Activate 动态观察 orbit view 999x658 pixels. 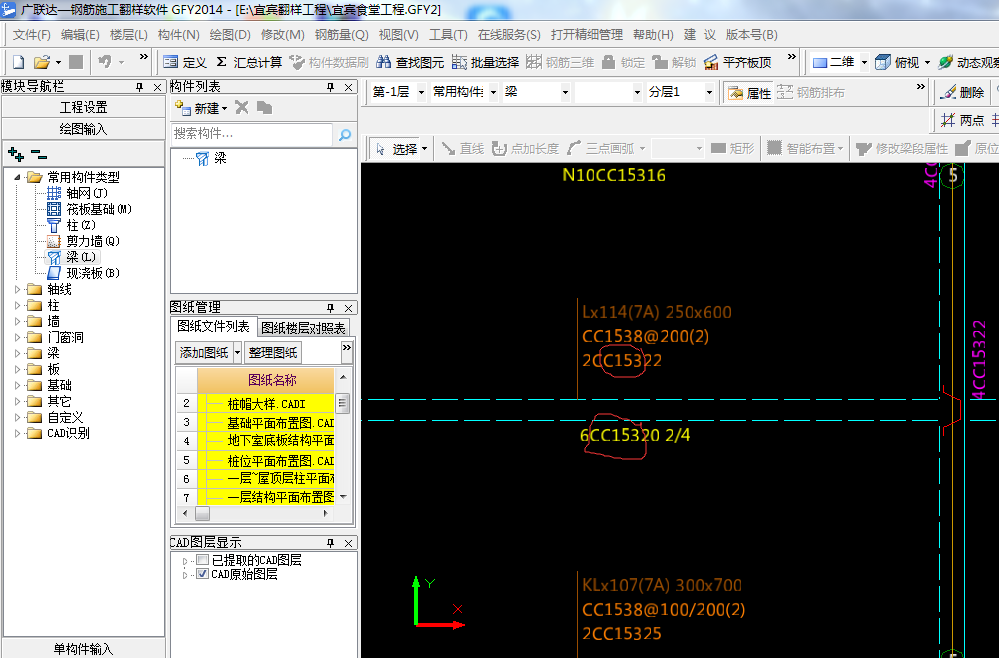tap(968, 62)
